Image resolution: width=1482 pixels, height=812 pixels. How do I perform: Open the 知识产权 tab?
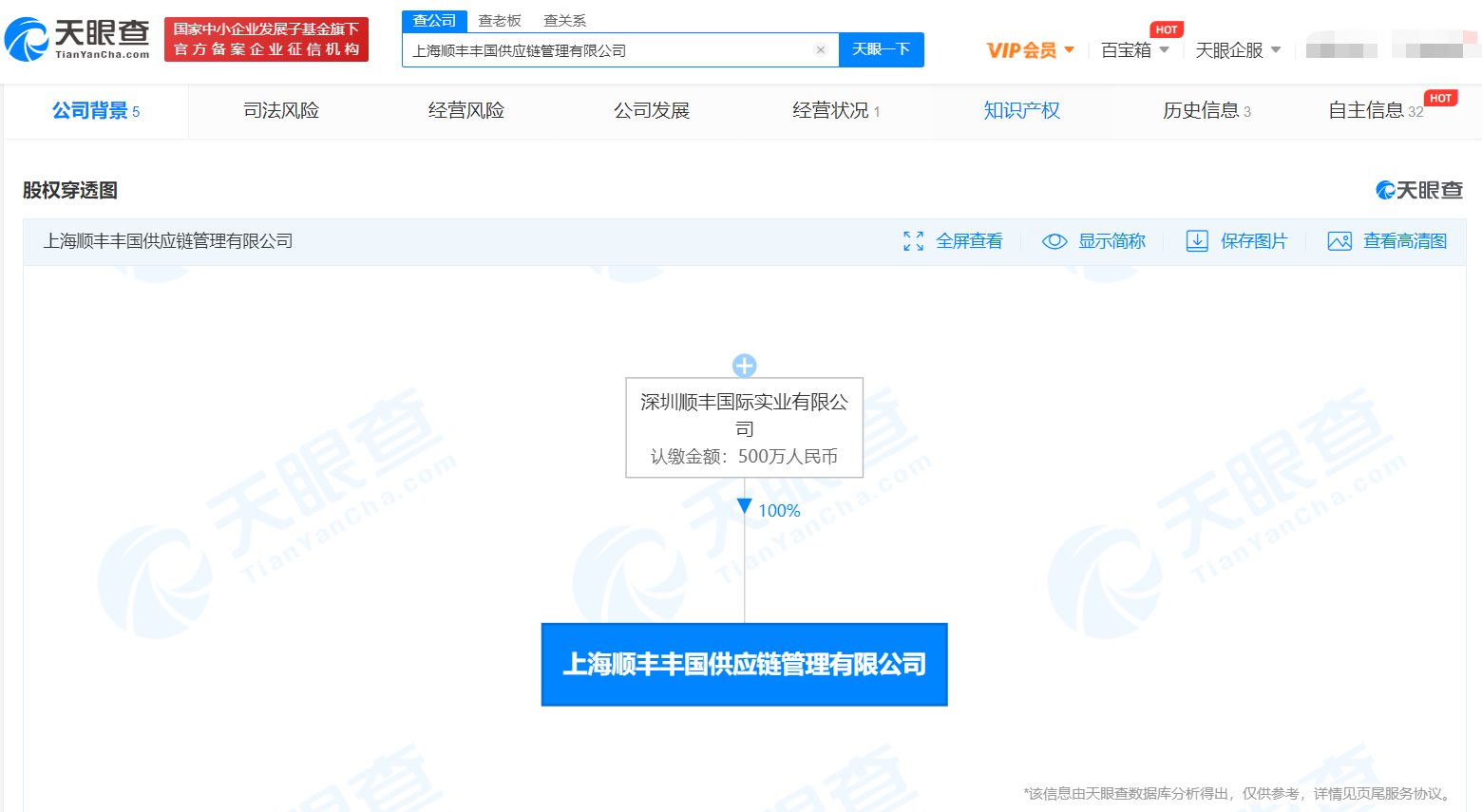(1021, 111)
